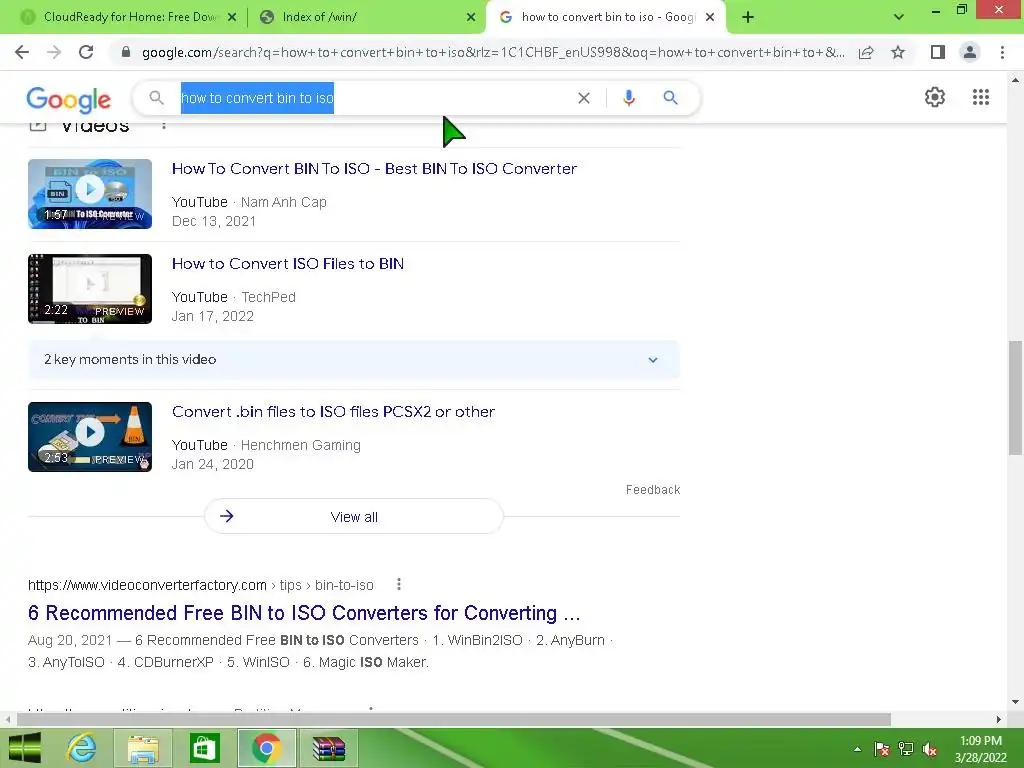The width and height of the screenshot is (1024, 768).
Task: Open the Action Center flag icon
Action: (x=882, y=749)
